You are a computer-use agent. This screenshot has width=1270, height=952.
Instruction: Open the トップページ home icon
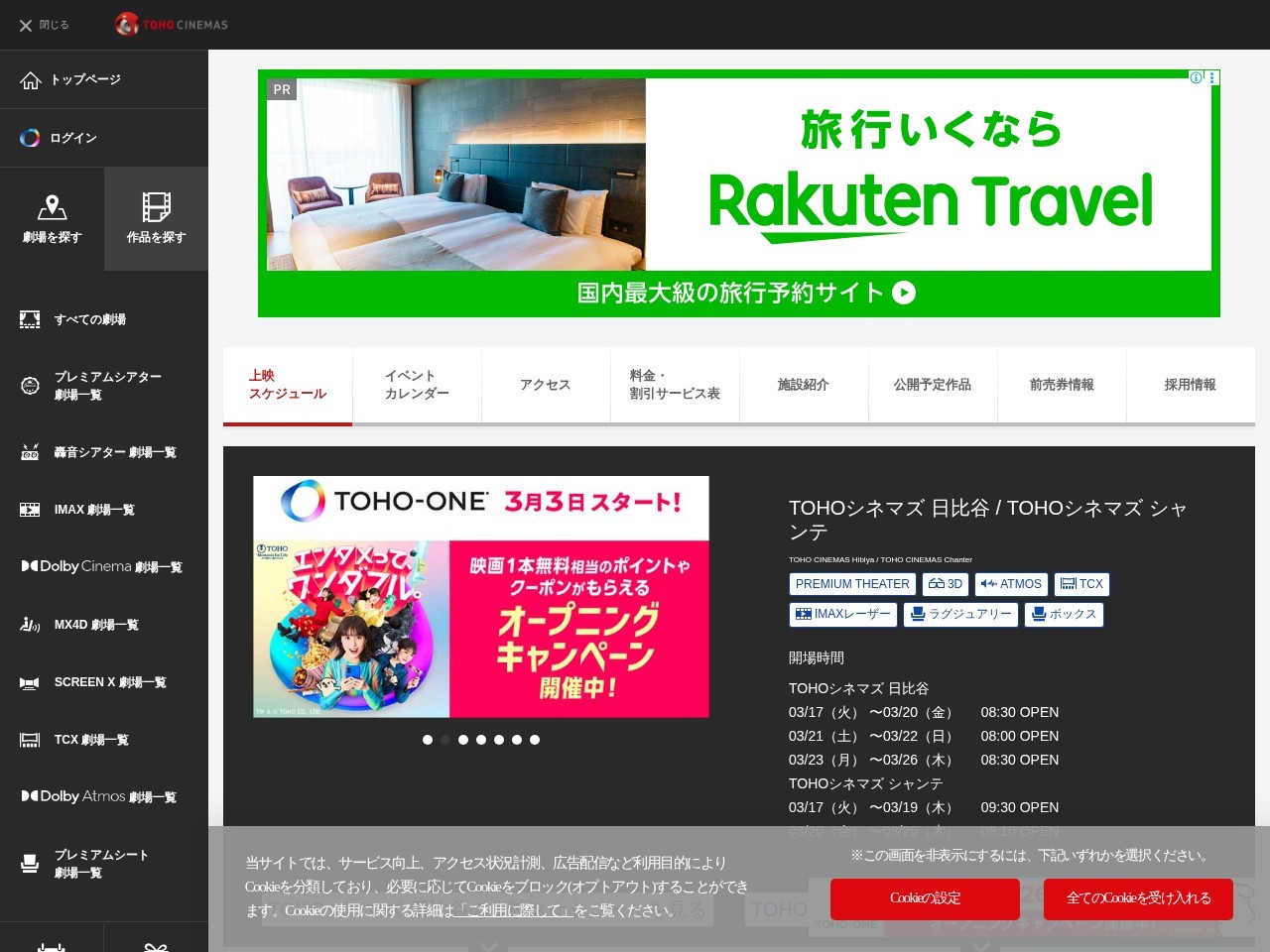coord(30,79)
